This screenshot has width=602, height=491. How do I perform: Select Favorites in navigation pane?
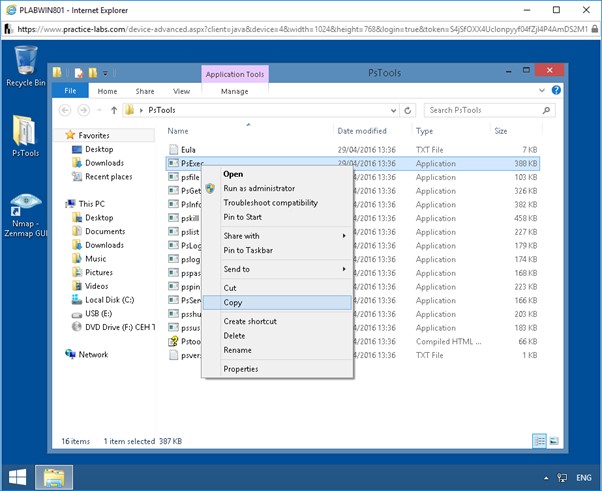(x=94, y=135)
